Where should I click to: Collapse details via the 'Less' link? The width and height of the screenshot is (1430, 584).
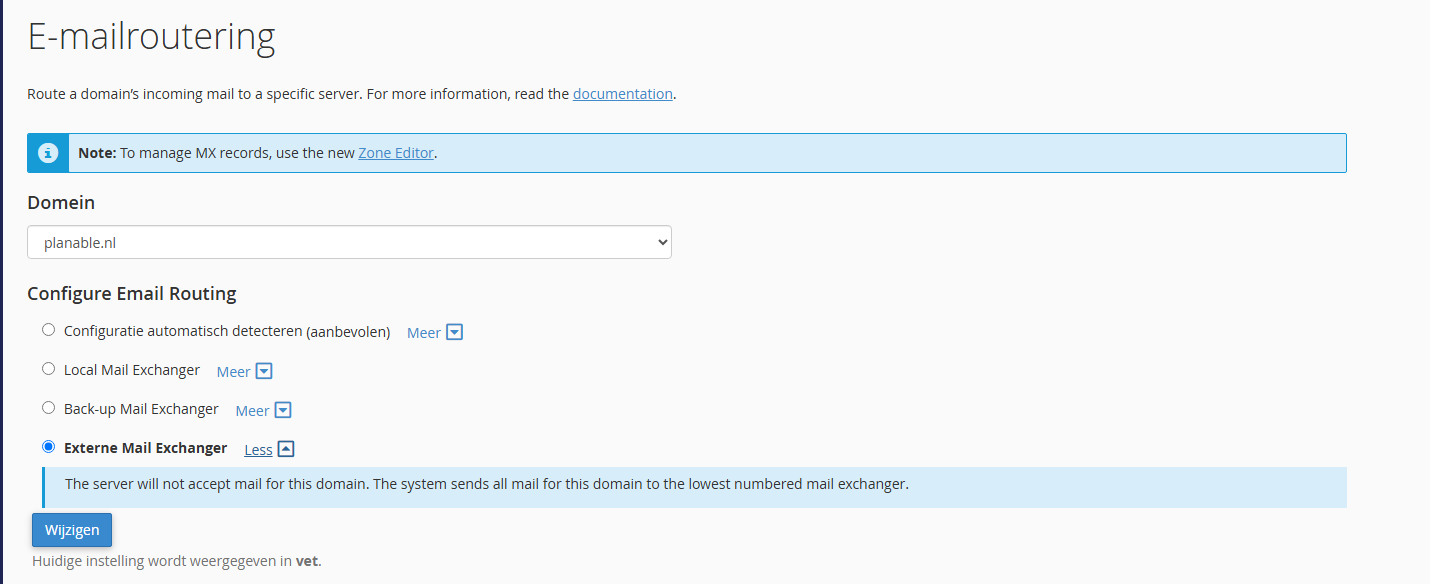point(258,450)
